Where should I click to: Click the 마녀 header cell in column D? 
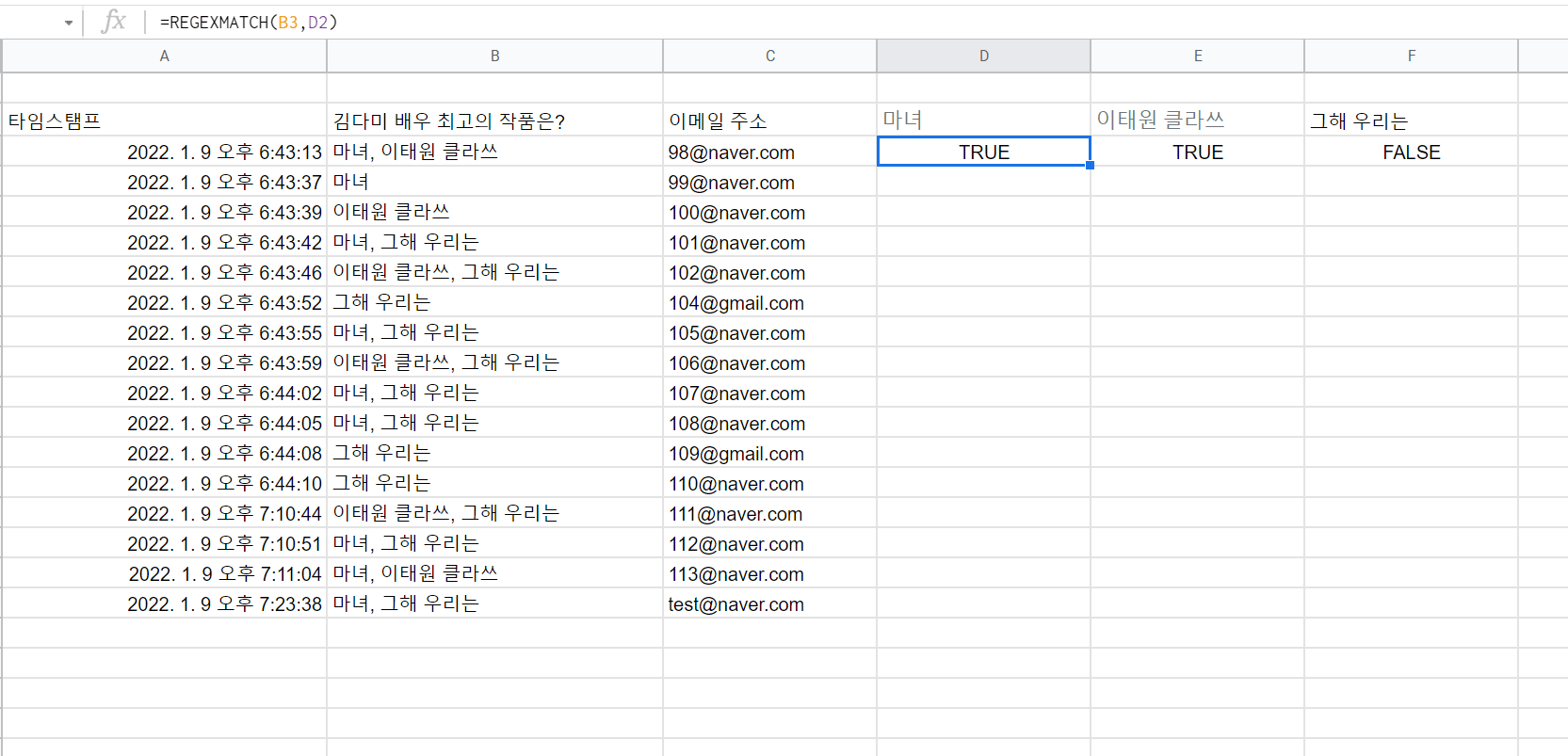[x=983, y=121]
